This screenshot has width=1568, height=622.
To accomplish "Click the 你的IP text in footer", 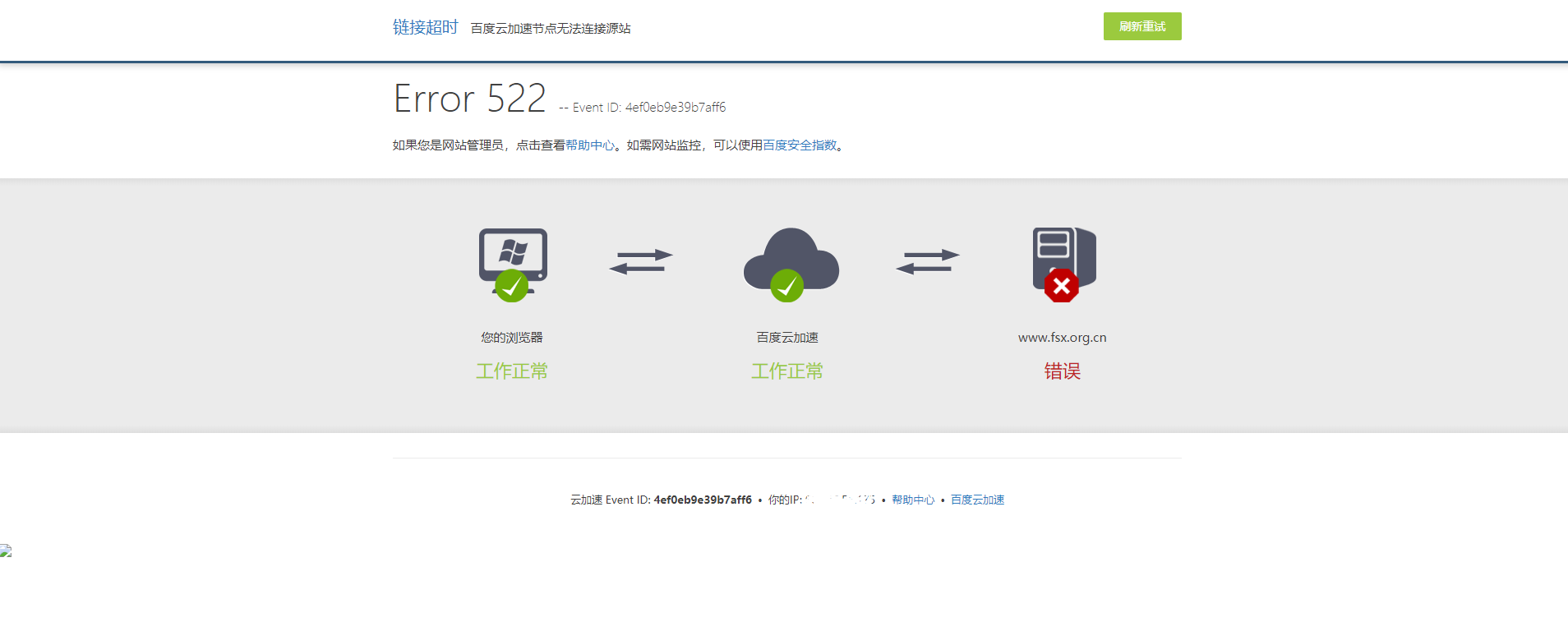I will [x=785, y=500].
